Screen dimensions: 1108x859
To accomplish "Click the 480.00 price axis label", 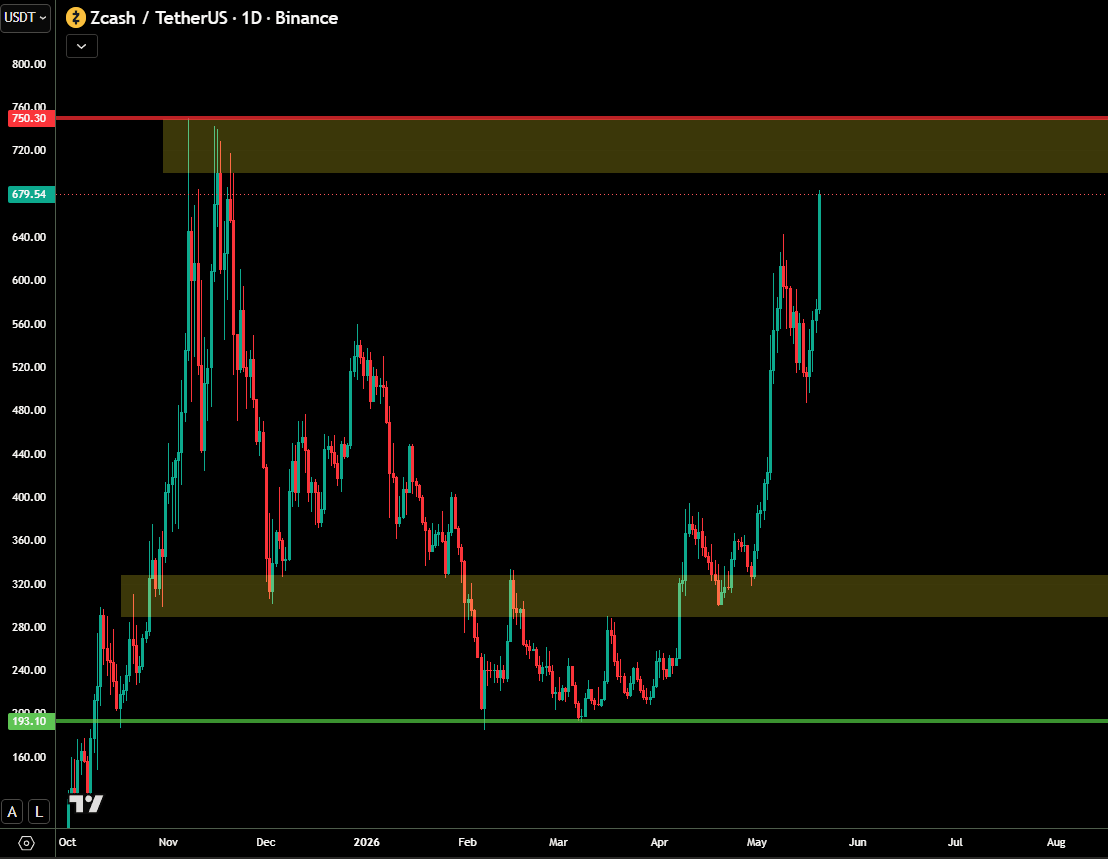I will [x=29, y=410].
